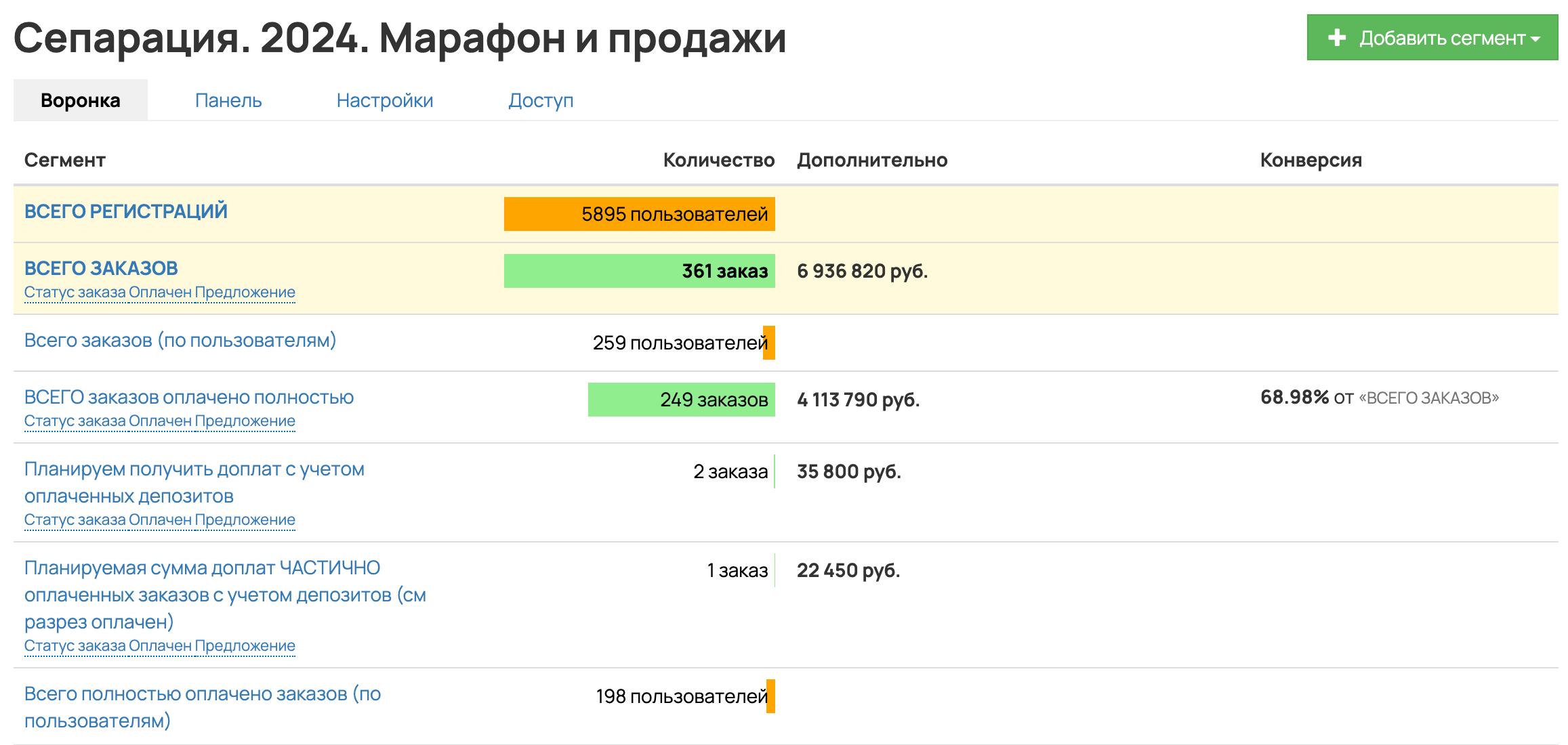Open the ВСЕГО РЕГИСТРАЦИЙ segment
This screenshot has width=1568, height=745.
[125, 211]
